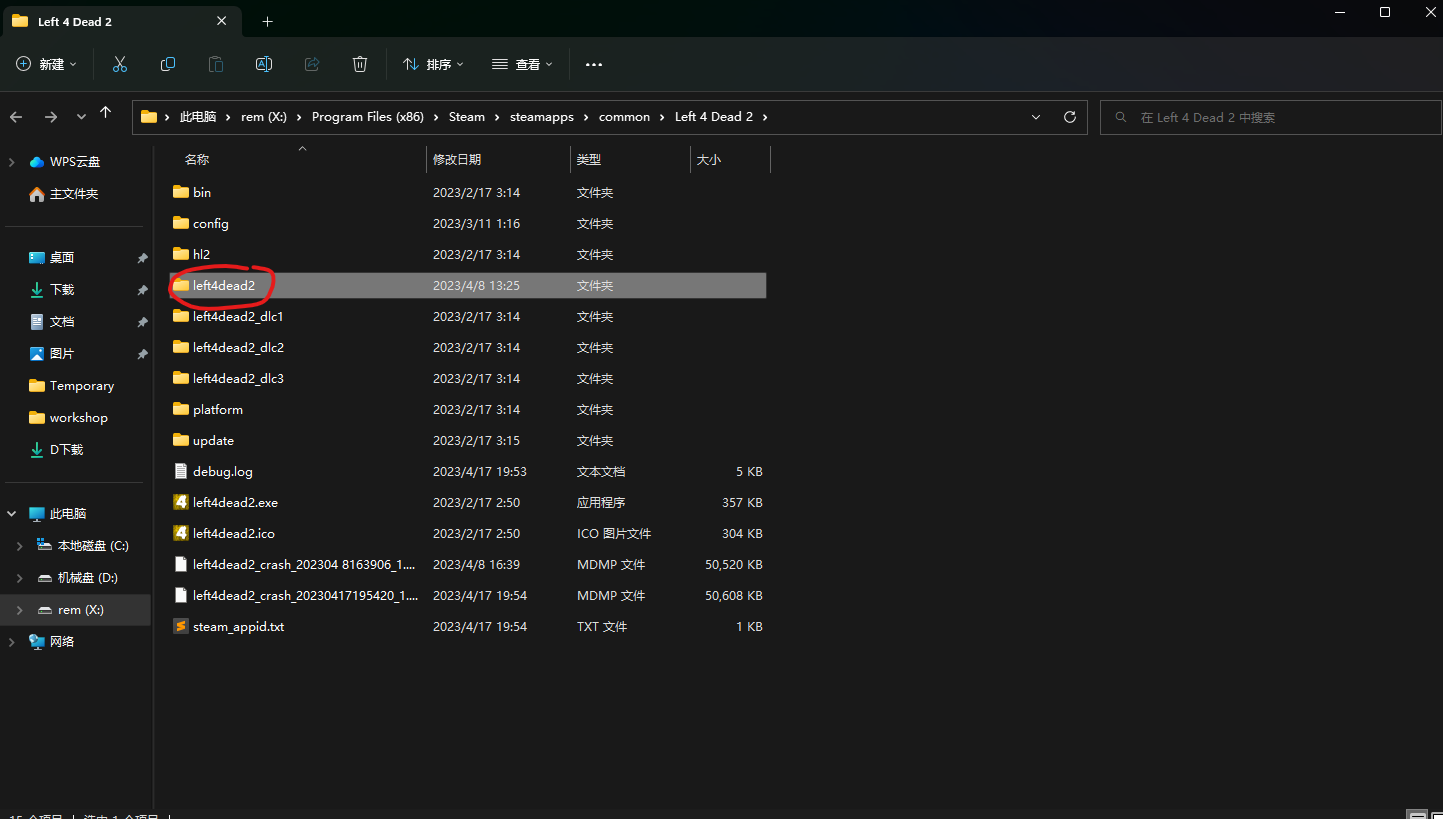Go up one folder level arrow
The image size is (1443, 819).
click(x=106, y=114)
